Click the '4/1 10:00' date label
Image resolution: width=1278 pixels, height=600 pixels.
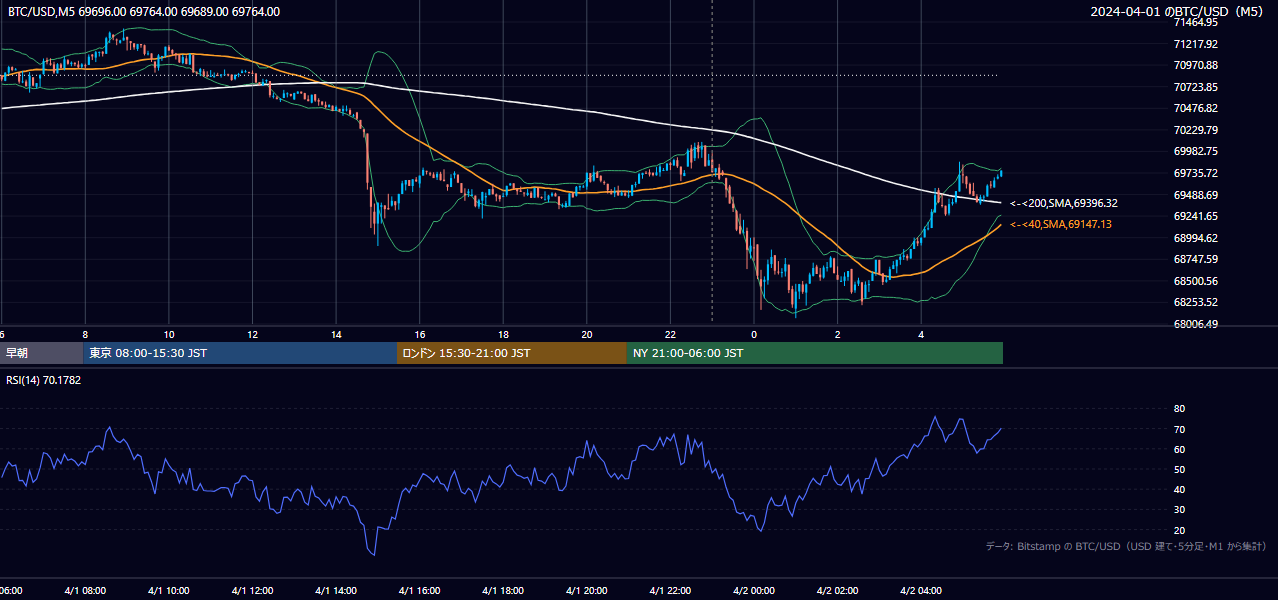[169, 591]
